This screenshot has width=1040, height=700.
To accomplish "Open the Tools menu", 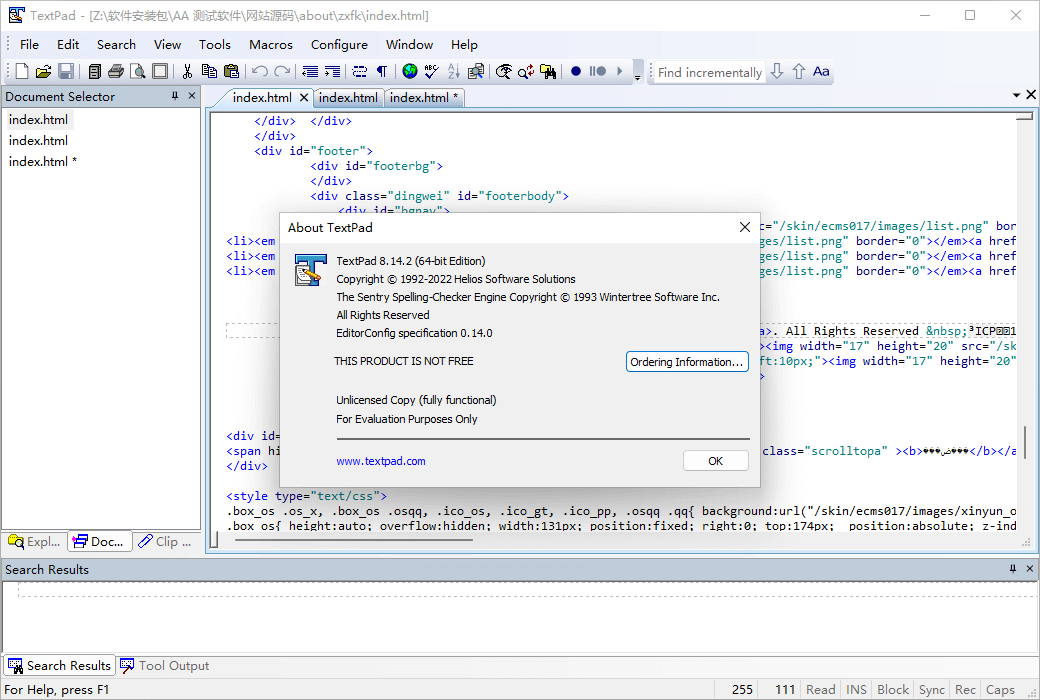I will (x=215, y=44).
